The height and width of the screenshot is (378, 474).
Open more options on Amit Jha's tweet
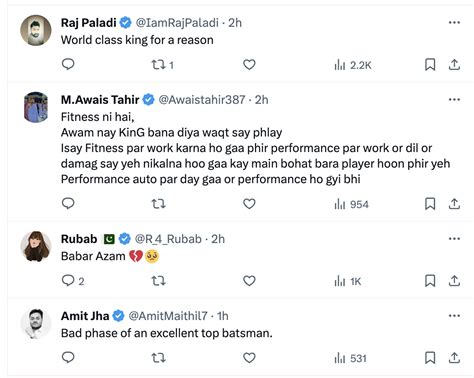(x=454, y=316)
